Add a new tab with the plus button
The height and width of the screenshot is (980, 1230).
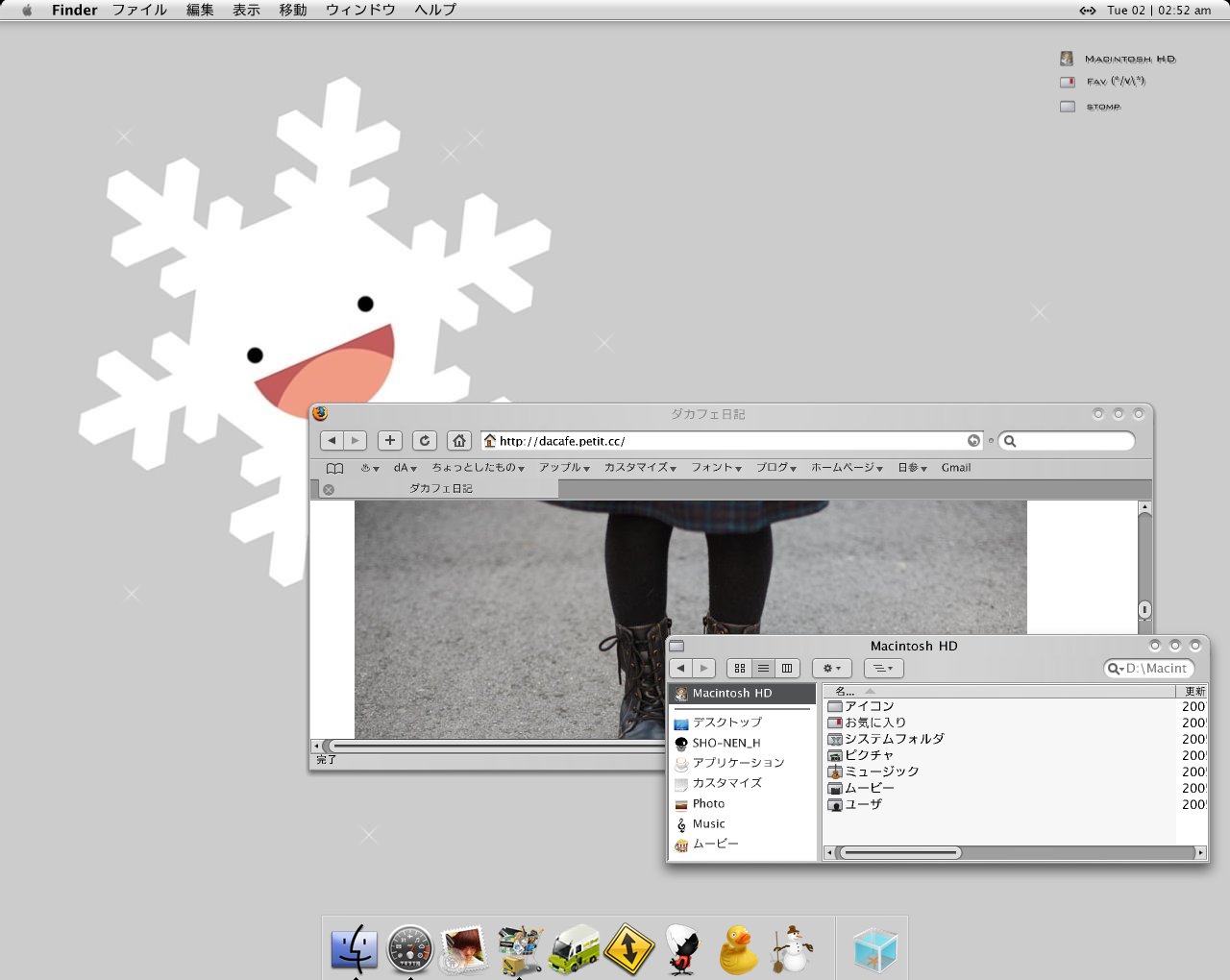coord(390,440)
